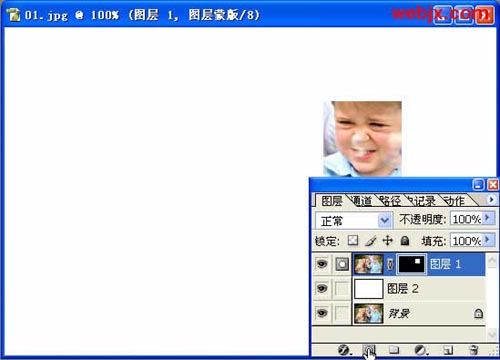Open new fill or adjustment layer menu
This screenshot has height=360, width=500.
[x=421, y=350]
